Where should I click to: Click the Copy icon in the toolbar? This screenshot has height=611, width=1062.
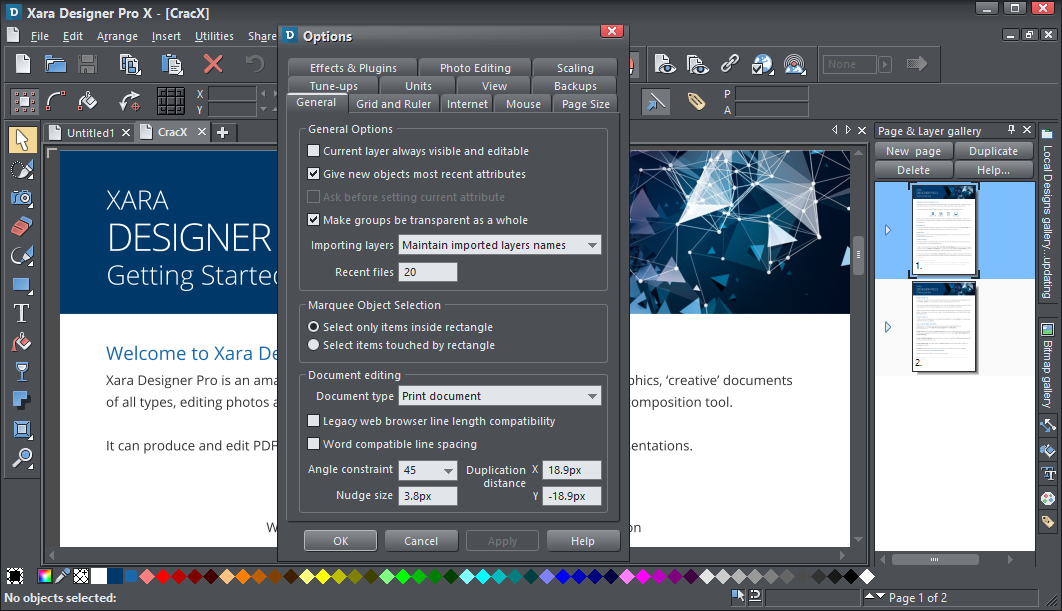(129, 64)
